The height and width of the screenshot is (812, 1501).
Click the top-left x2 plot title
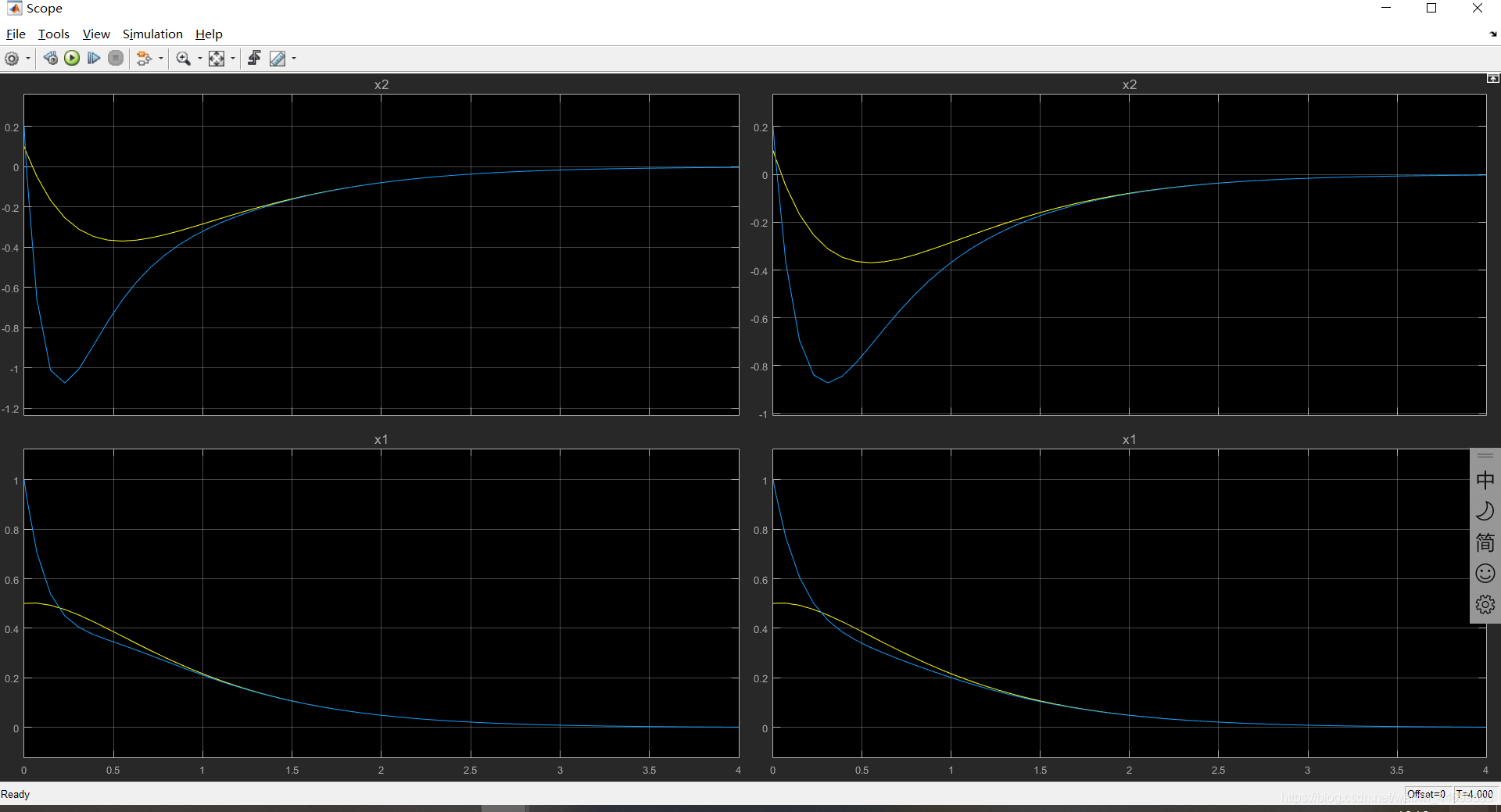(382, 84)
